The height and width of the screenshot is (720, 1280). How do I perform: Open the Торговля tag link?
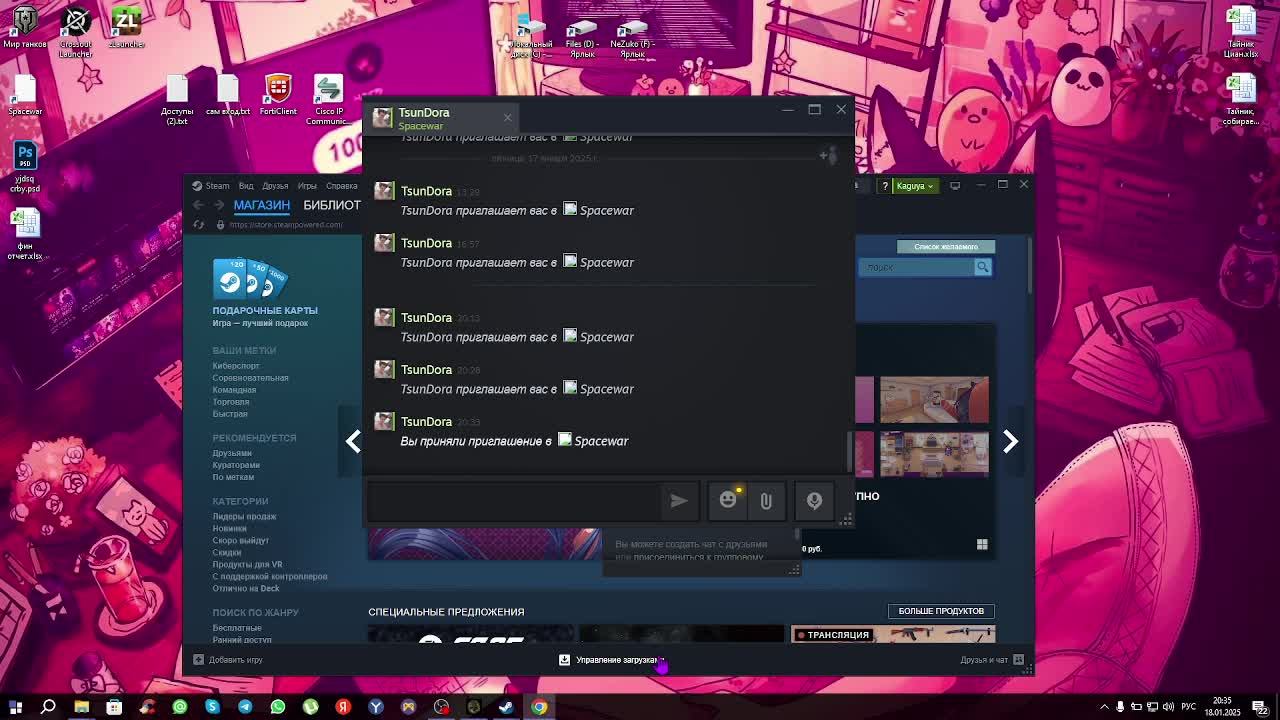point(231,402)
